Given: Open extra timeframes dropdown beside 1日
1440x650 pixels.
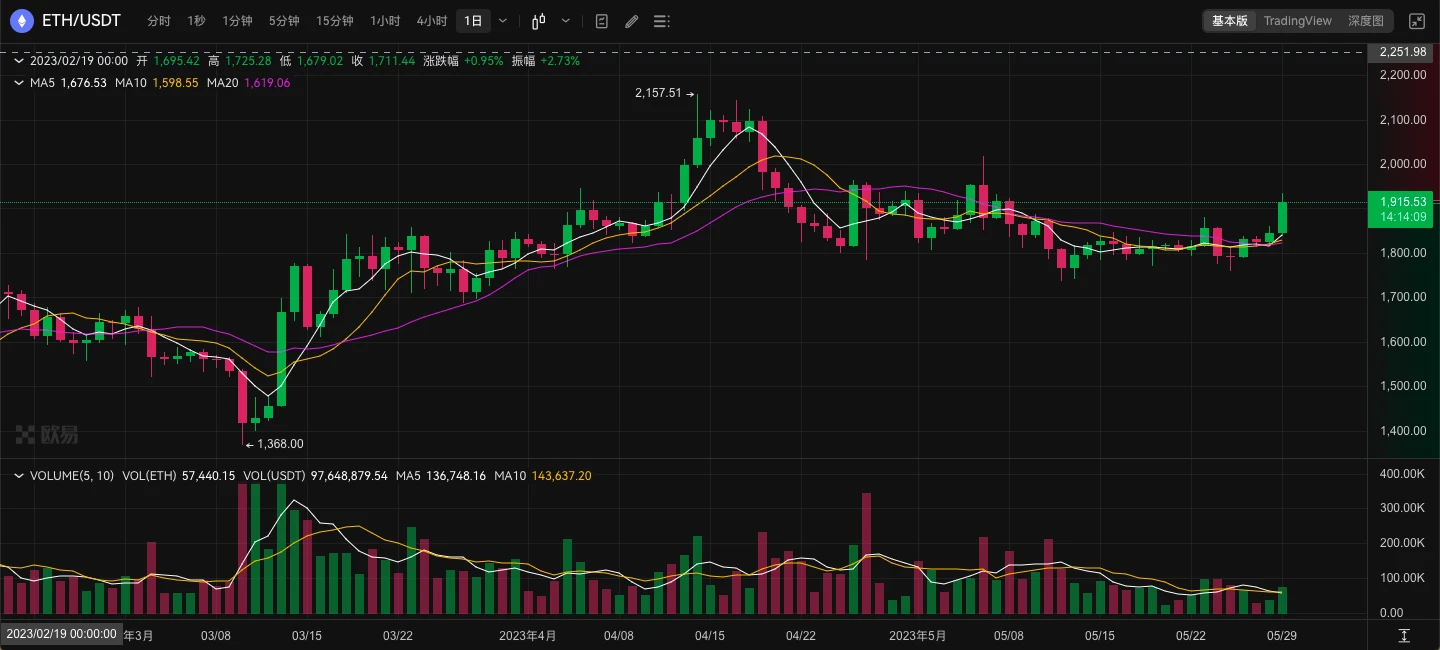Looking at the screenshot, I should pyautogui.click(x=502, y=20).
